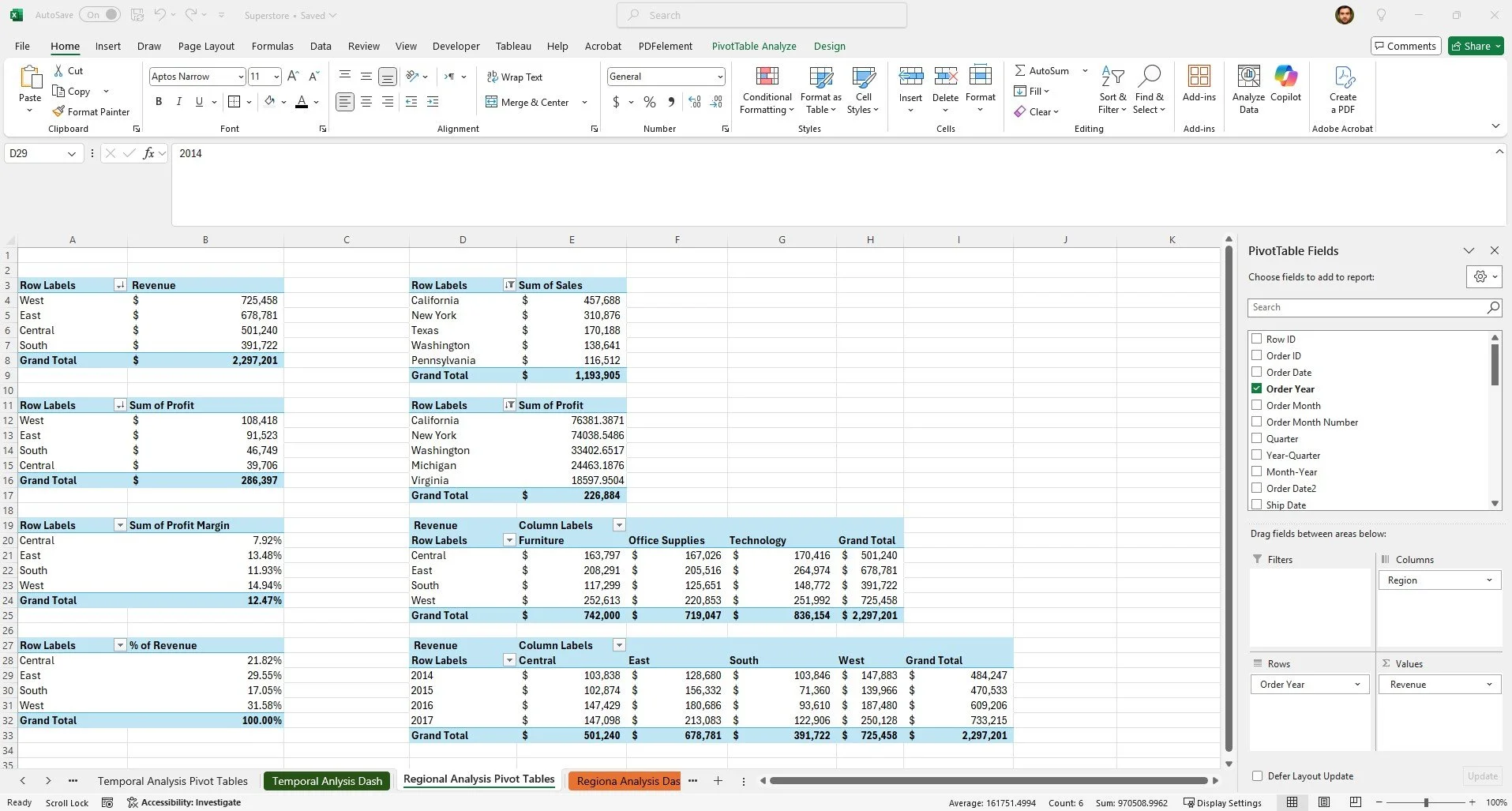Open Temporal Analysis Pivot Tables sheet
Screen dimensions: 1512x811
(173, 781)
